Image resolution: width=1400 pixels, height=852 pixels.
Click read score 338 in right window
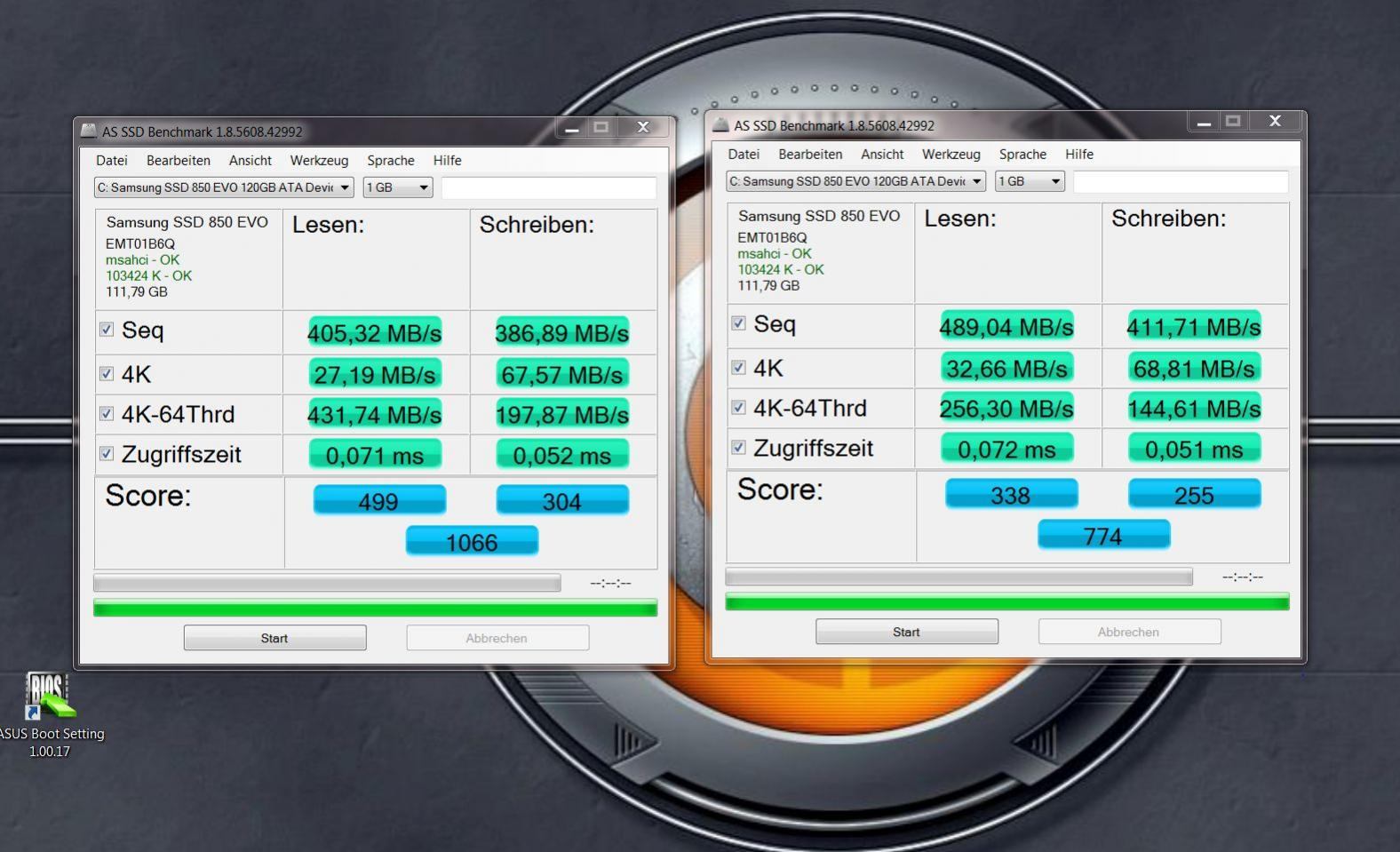point(1011,494)
